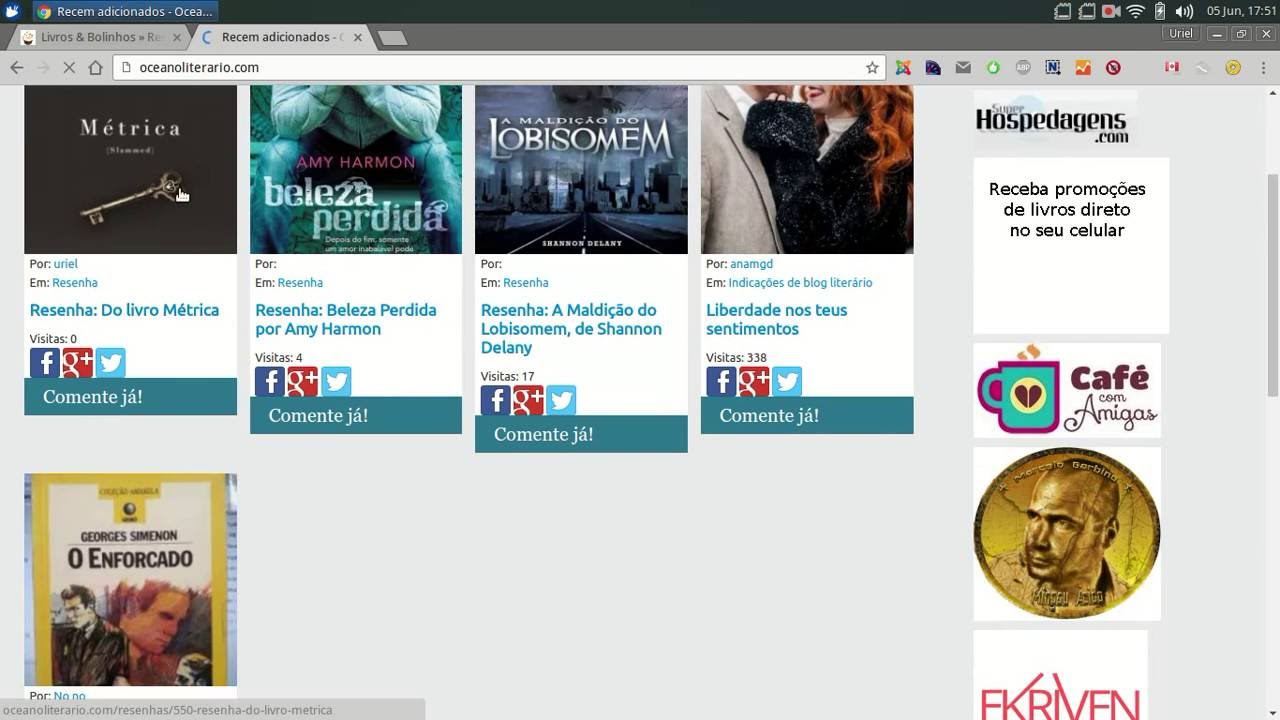Click 'Comente já!' under Beleza Perdida

point(356,415)
